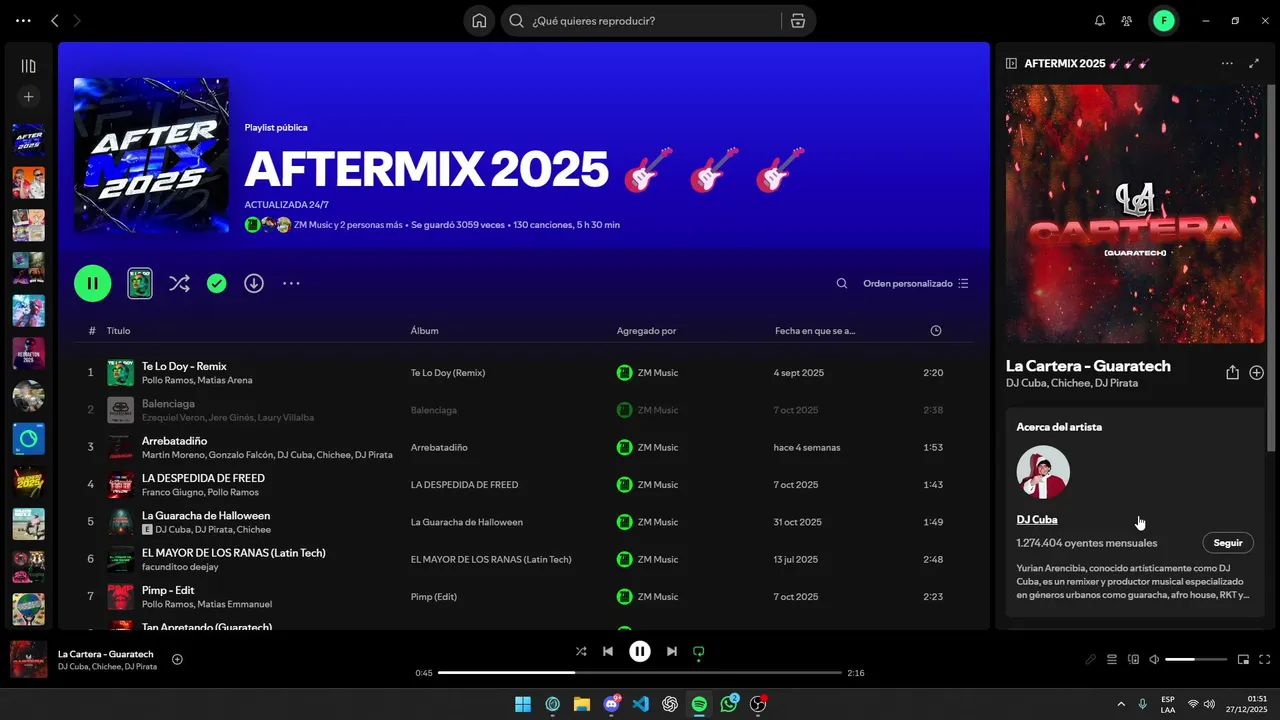Click ZM Music in the La Guaracha de Halloween row
Viewport: 1280px width, 720px height.
coord(658,522)
